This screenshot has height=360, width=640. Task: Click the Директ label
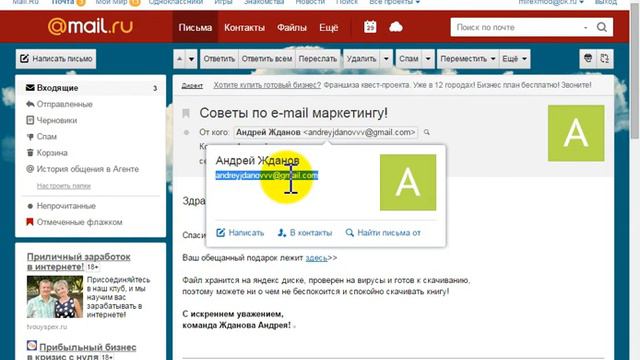click(x=192, y=85)
